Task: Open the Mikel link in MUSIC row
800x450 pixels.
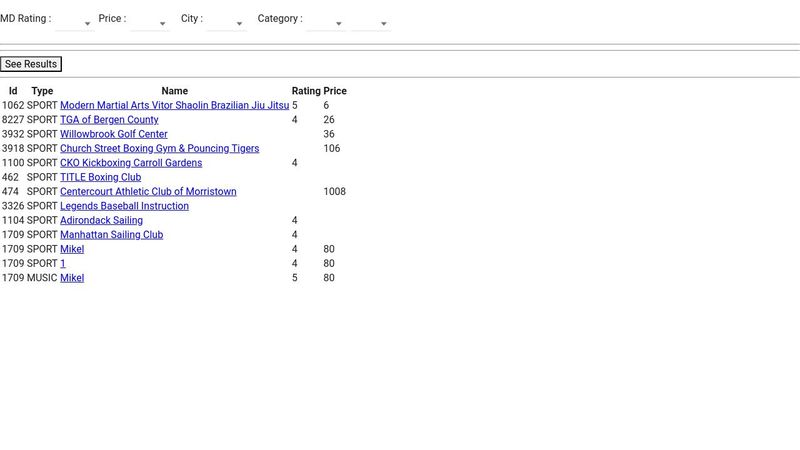Action: 72,278
